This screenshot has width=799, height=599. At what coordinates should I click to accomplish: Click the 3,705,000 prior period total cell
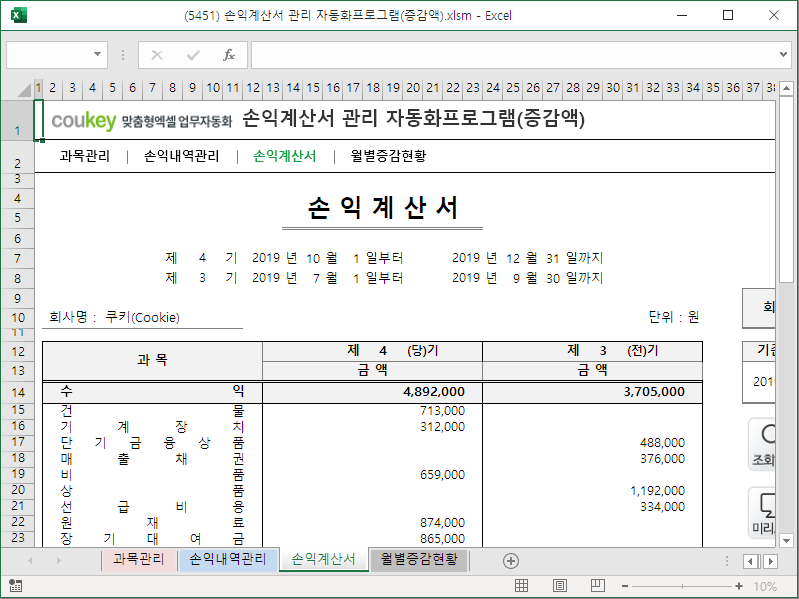[593, 392]
